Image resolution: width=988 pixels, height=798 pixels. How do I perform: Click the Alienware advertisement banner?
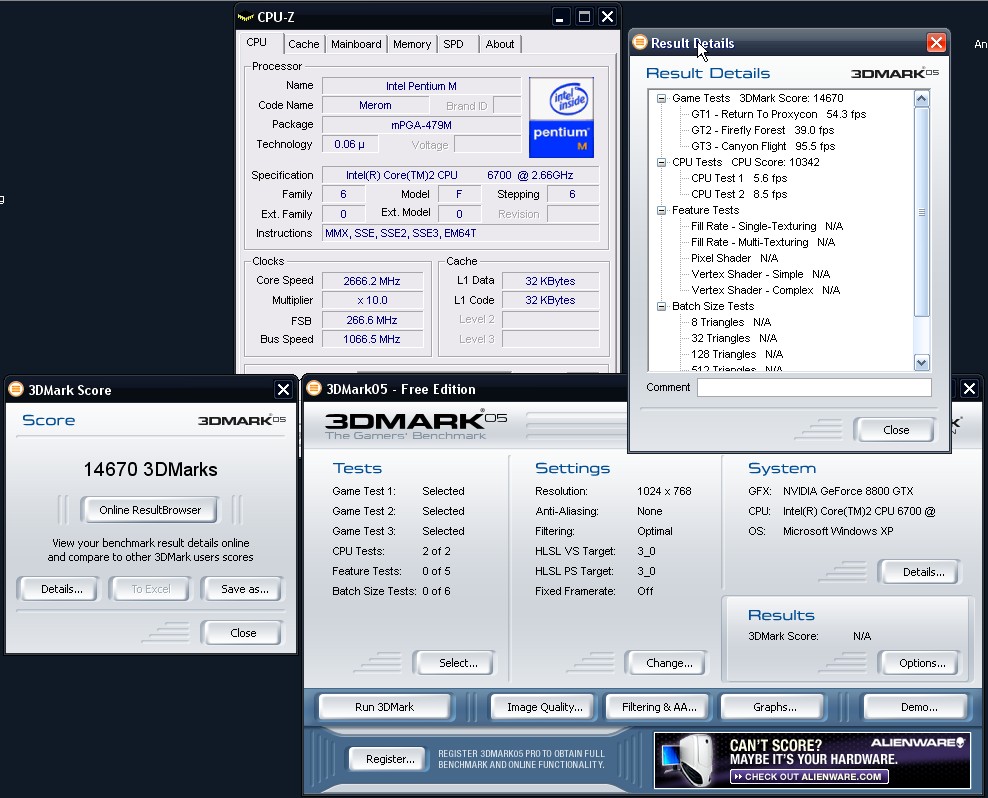click(x=812, y=760)
